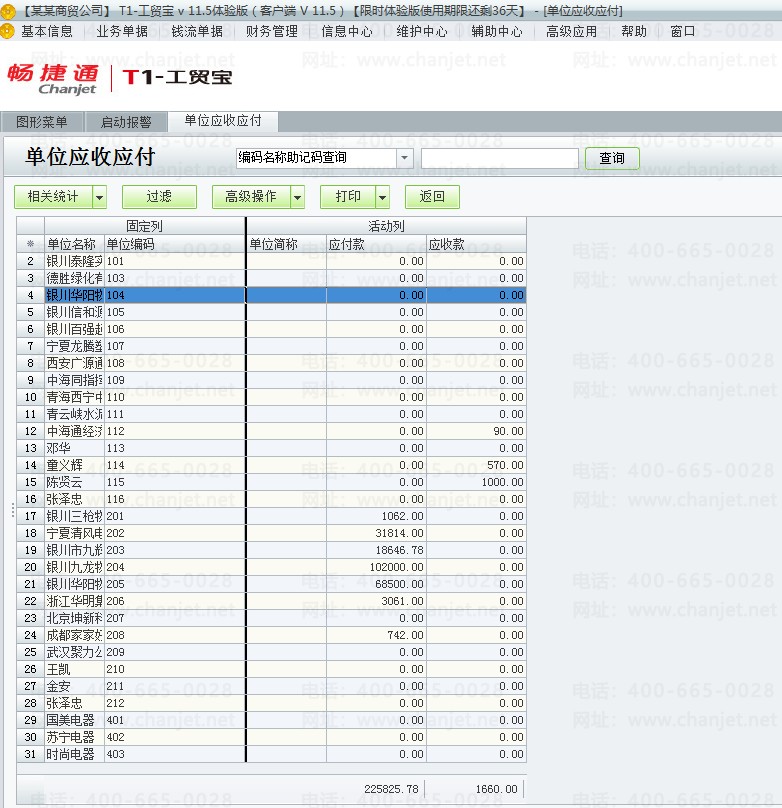Viewport: 782px width, 808px height.
Task: Click row number 10 header
Action: pyautogui.click(x=30, y=397)
